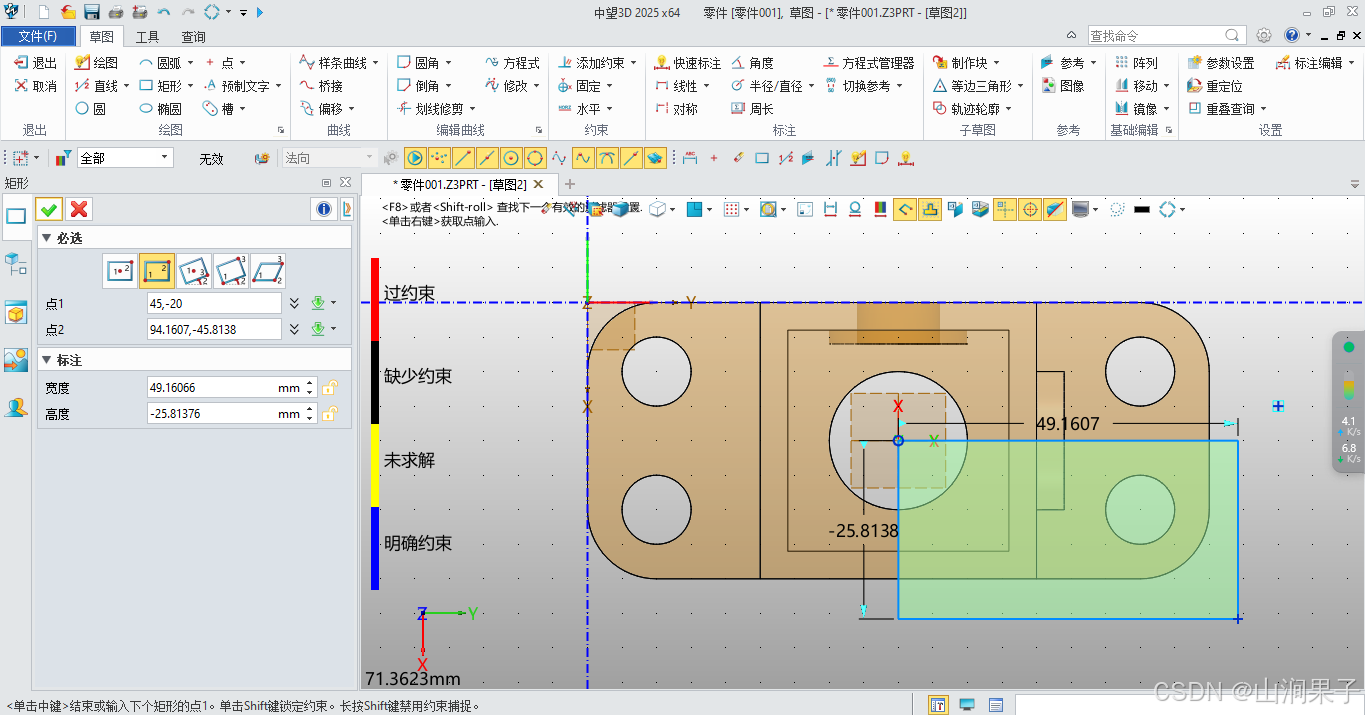
Task: Toggle the quadrant circle snap icon
Action: [535, 158]
